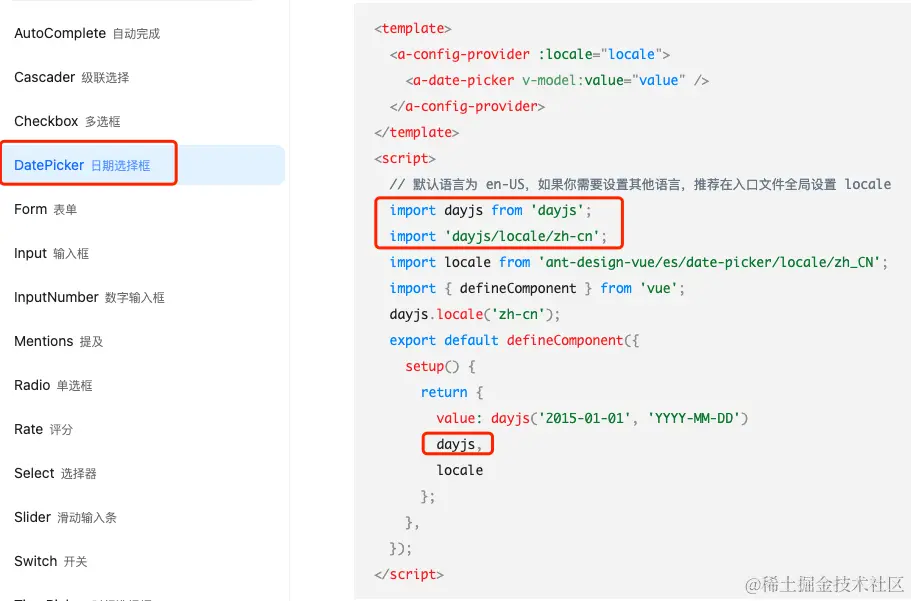Click the dayjs, line inside return
Screen dimensions: 911x601
pos(459,445)
